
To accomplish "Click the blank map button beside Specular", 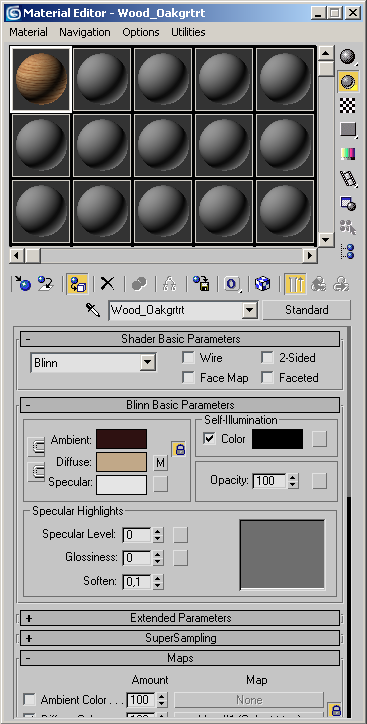I will click(x=160, y=484).
